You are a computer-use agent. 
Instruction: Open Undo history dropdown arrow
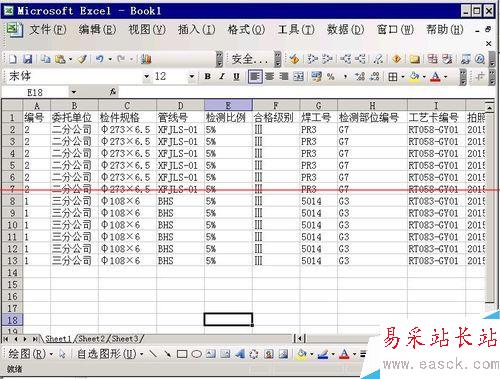[110, 60]
